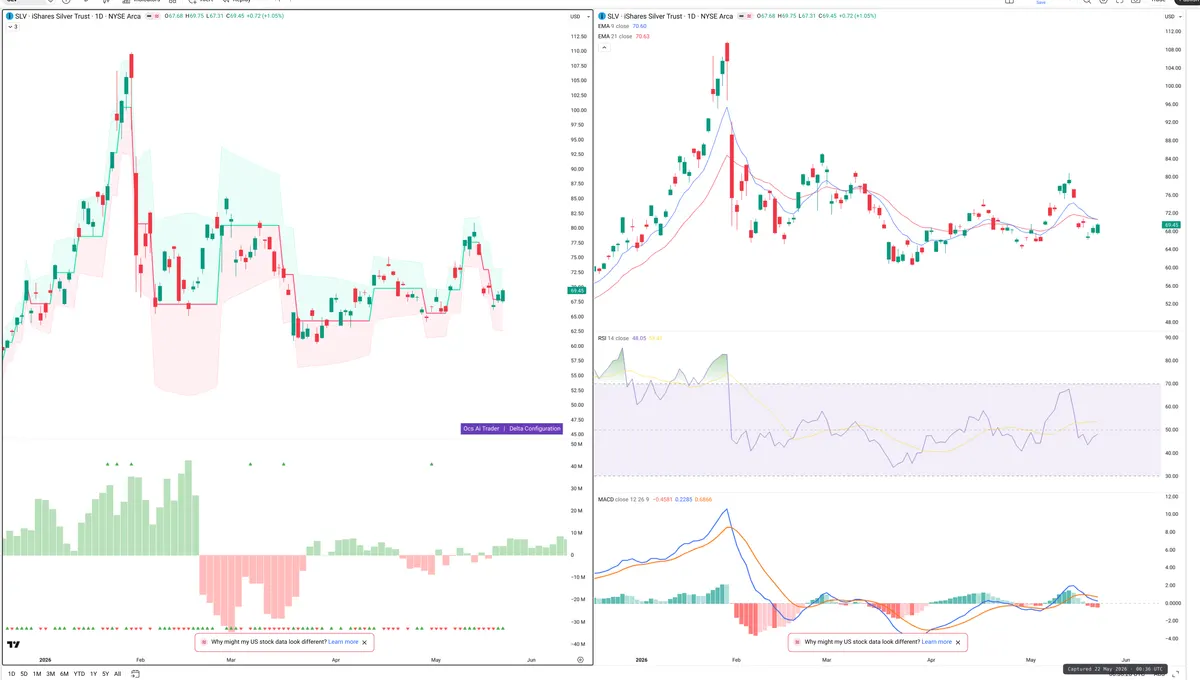Viewport: 1200px width, 680px height.
Task: Click the left chart current price label 69.45
Action: [x=577, y=290]
